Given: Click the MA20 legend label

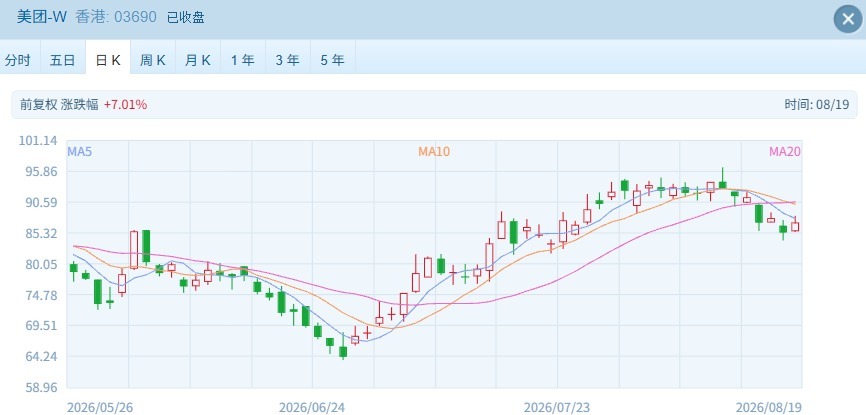Looking at the screenshot, I should pos(785,151).
